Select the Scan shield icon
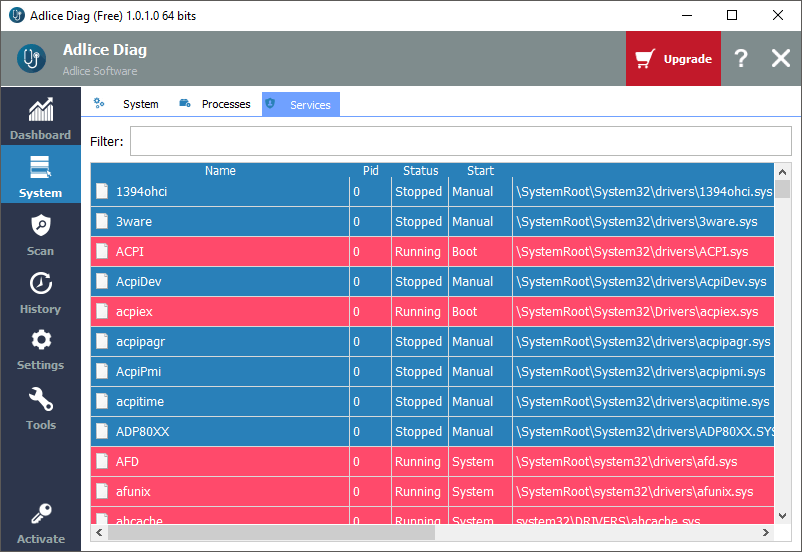This screenshot has width=802, height=552. (x=40, y=226)
